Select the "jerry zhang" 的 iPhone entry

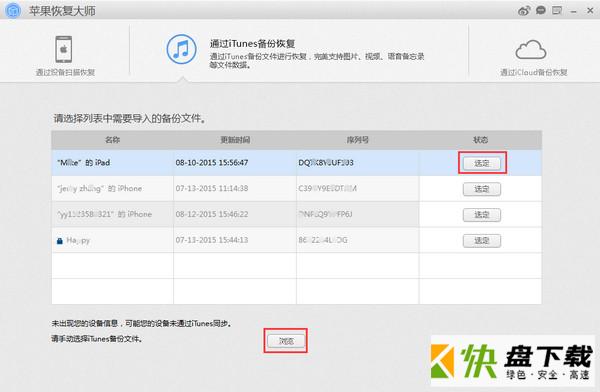click(x=99, y=188)
